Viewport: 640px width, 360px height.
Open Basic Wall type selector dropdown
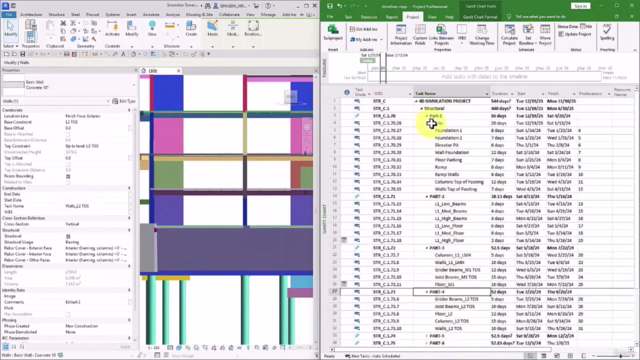click(x=133, y=84)
